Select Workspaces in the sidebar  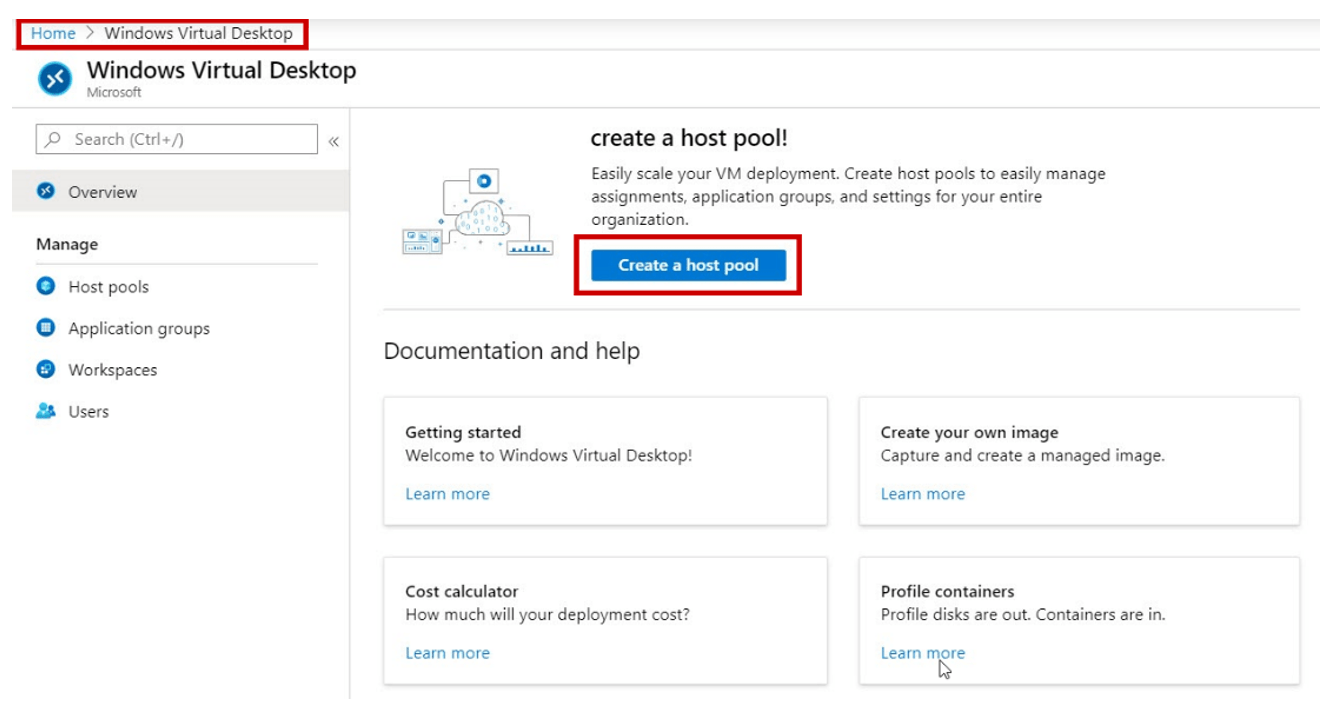tap(112, 370)
